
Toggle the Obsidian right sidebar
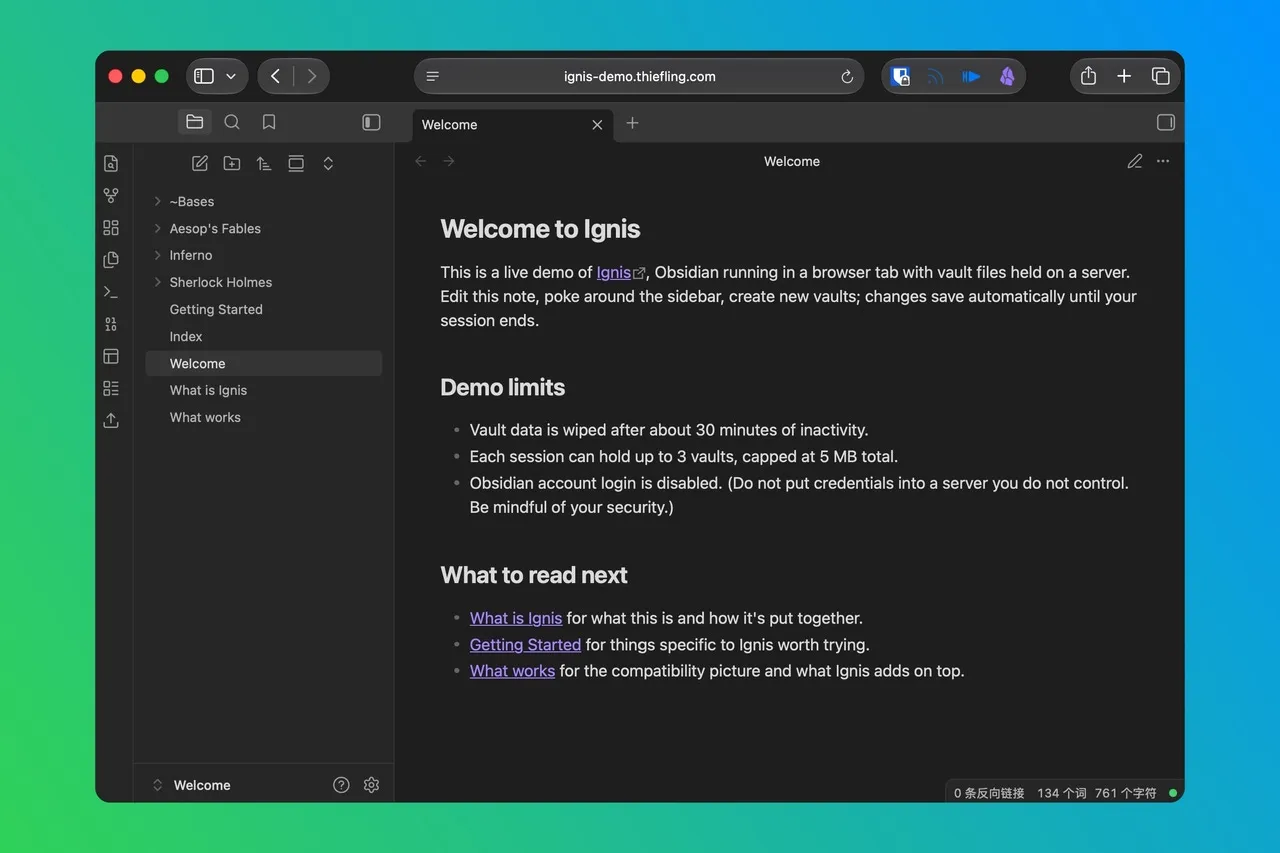coord(1166,122)
